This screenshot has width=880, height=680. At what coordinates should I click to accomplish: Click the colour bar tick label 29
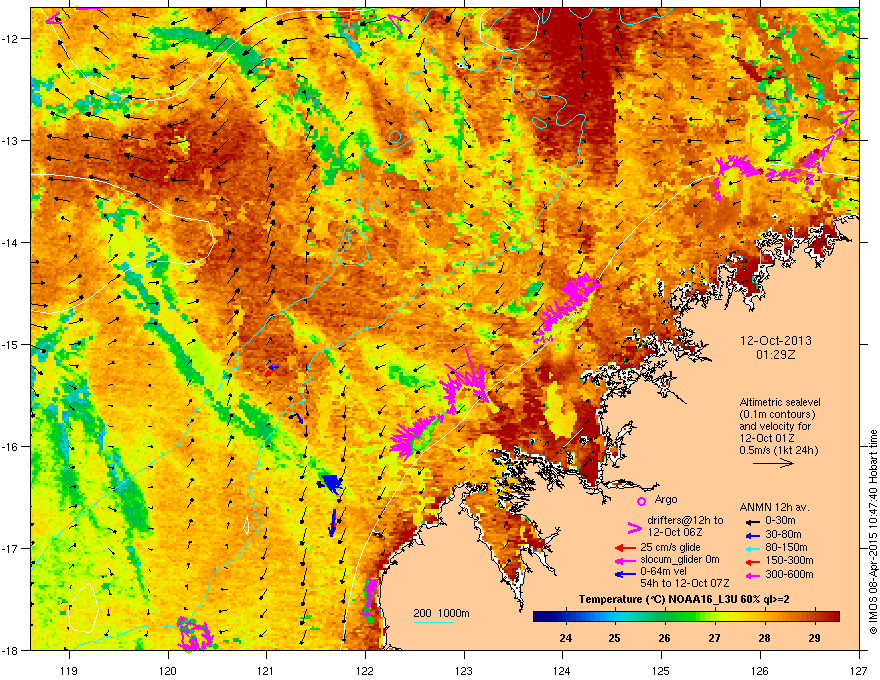click(814, 637)
